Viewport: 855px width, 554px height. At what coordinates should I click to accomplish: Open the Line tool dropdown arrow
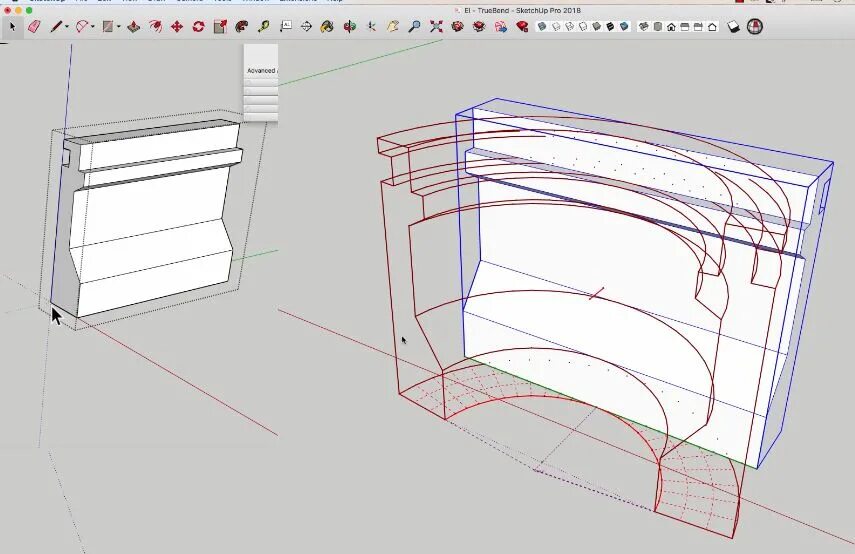[67, 26]
